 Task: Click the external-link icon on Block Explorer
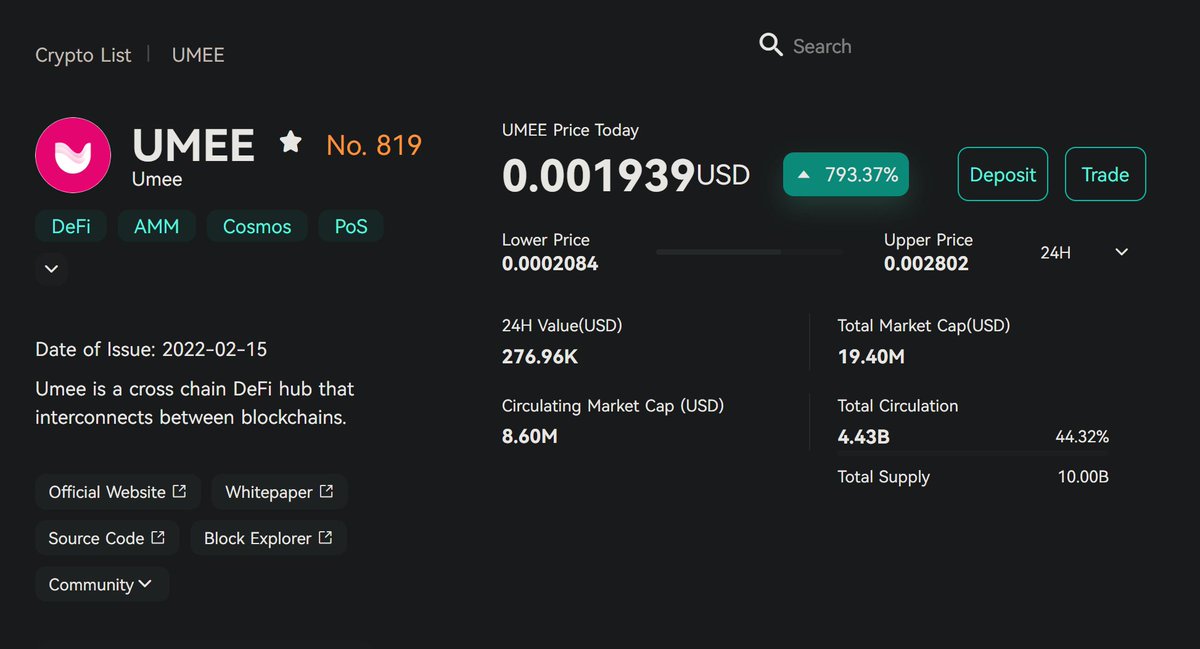pos(325,537)
